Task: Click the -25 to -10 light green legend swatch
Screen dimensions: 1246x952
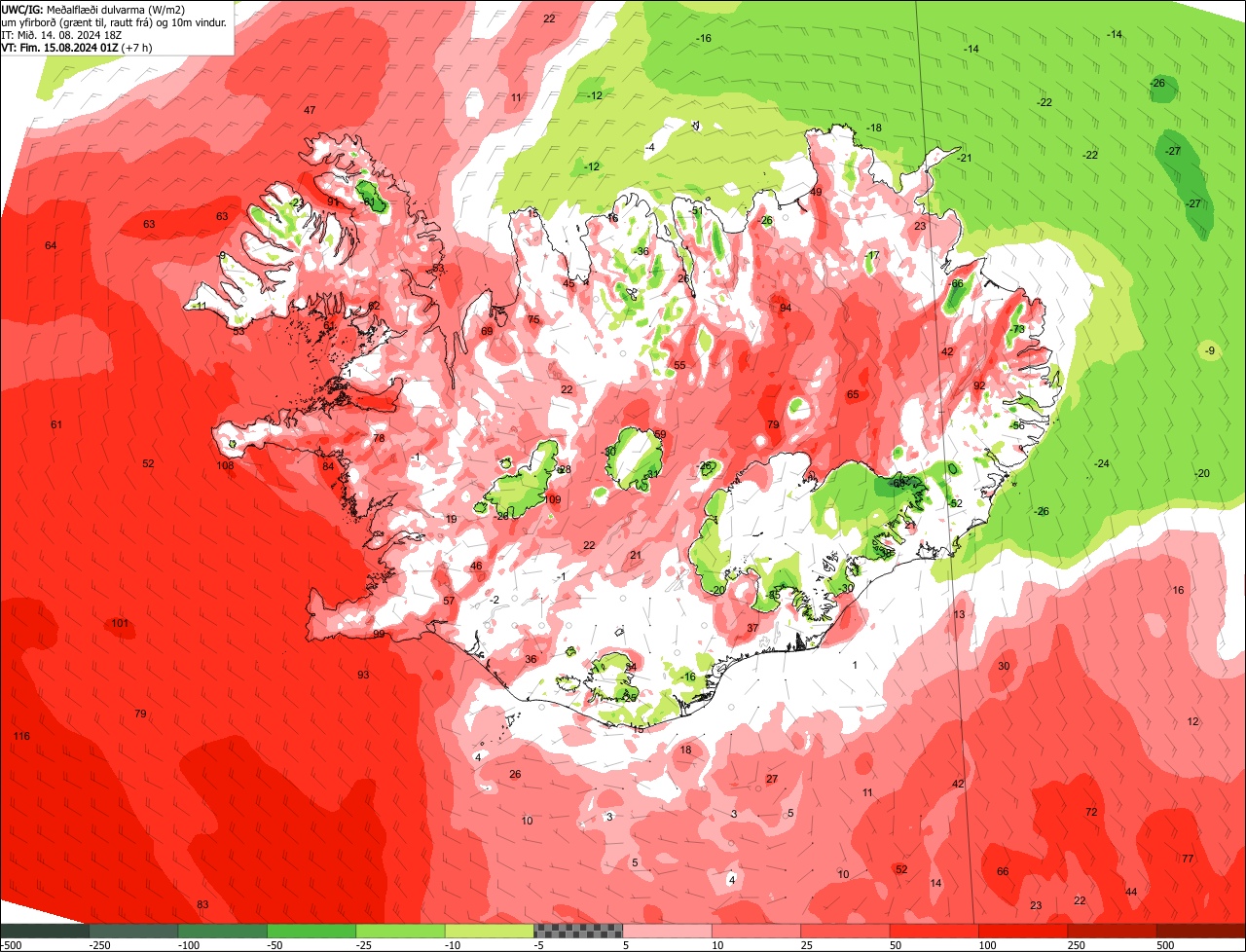Action: coord(401,931)
